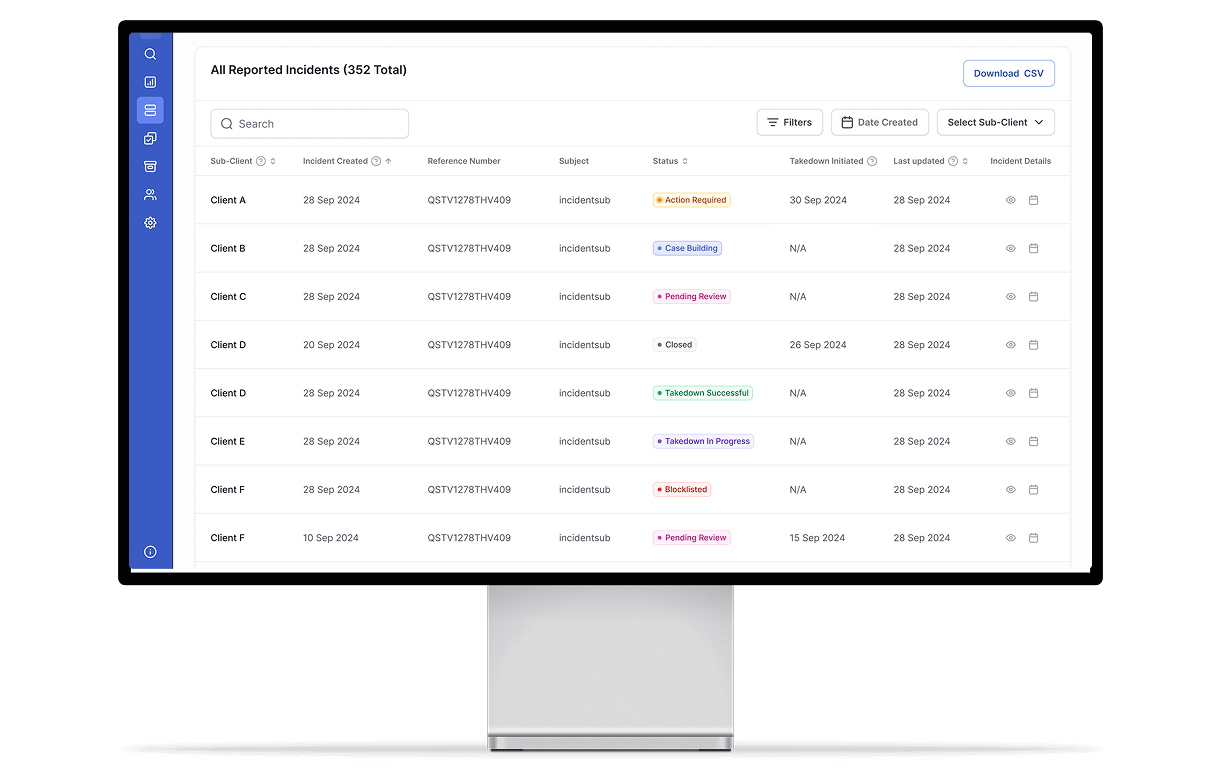This screenshot has width=1220, height=780.
Task: Click inside the Search incidents field
Action: click(x=309, y=123)
